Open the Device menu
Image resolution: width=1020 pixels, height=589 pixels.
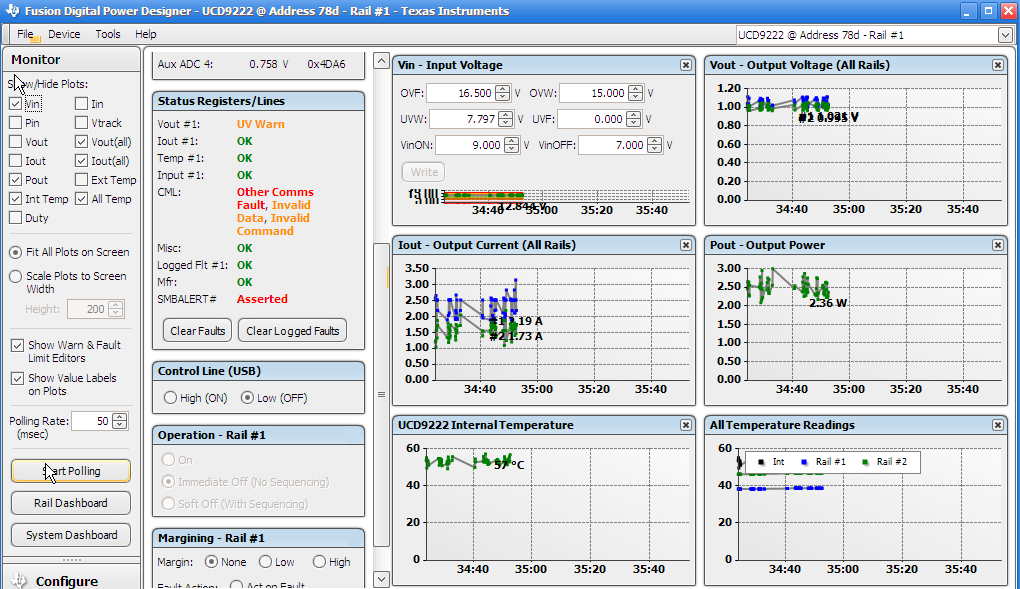click(64, 34)
